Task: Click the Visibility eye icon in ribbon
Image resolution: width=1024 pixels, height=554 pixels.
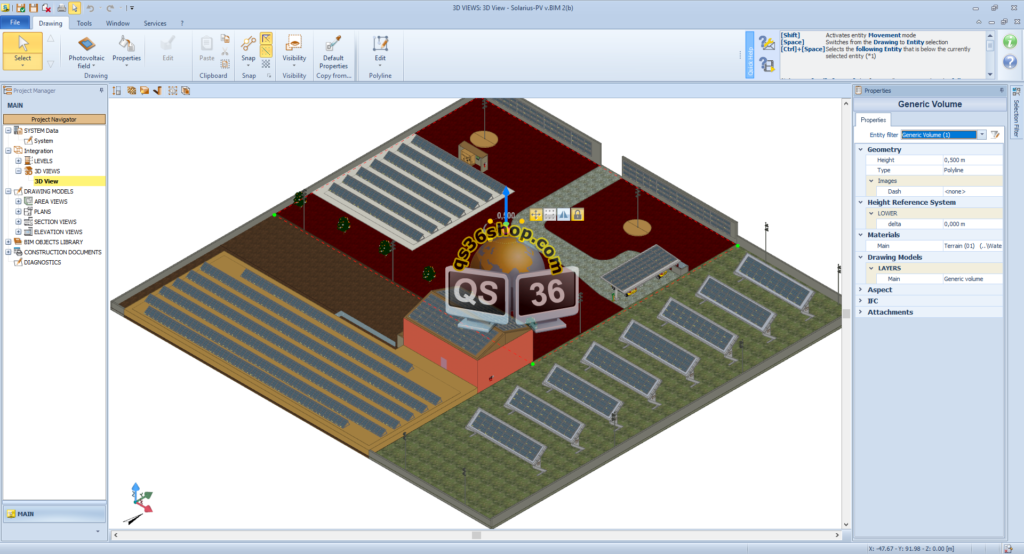Action: (294, 44)
